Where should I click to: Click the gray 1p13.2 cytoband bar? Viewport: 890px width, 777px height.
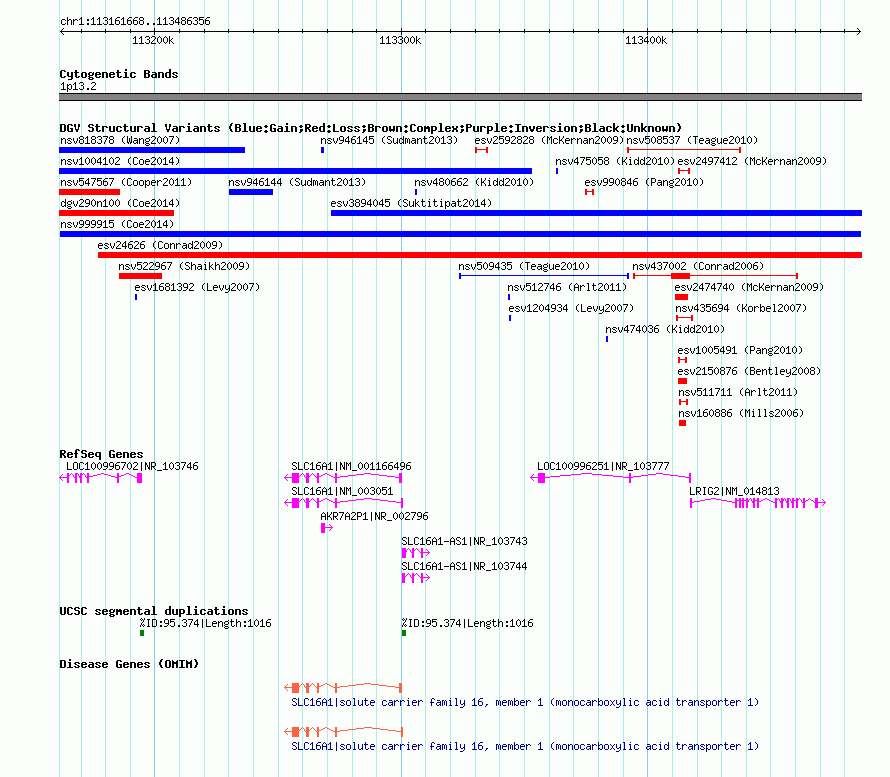point(460,97)
